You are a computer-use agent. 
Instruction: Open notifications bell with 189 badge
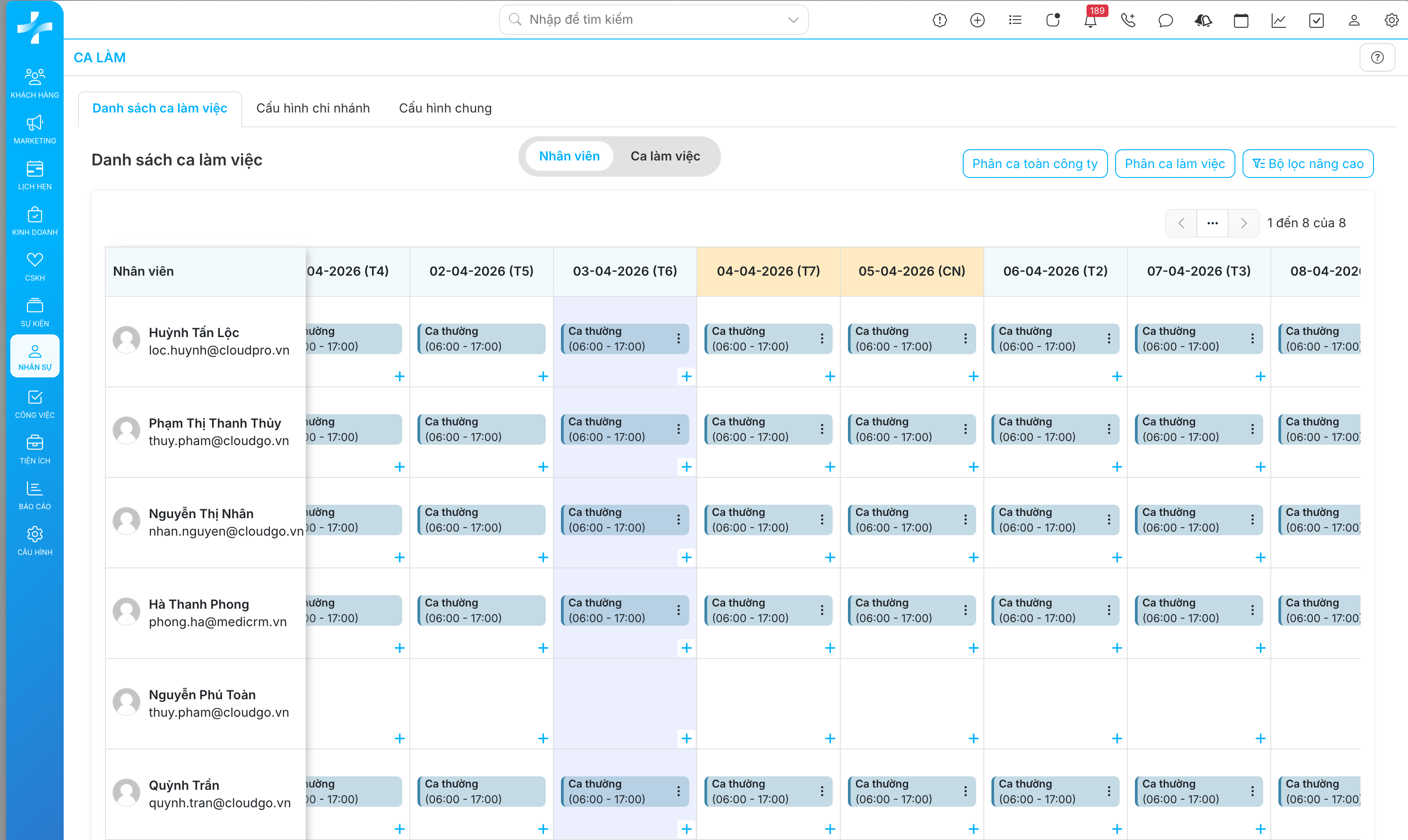(x=1090, y=21)
